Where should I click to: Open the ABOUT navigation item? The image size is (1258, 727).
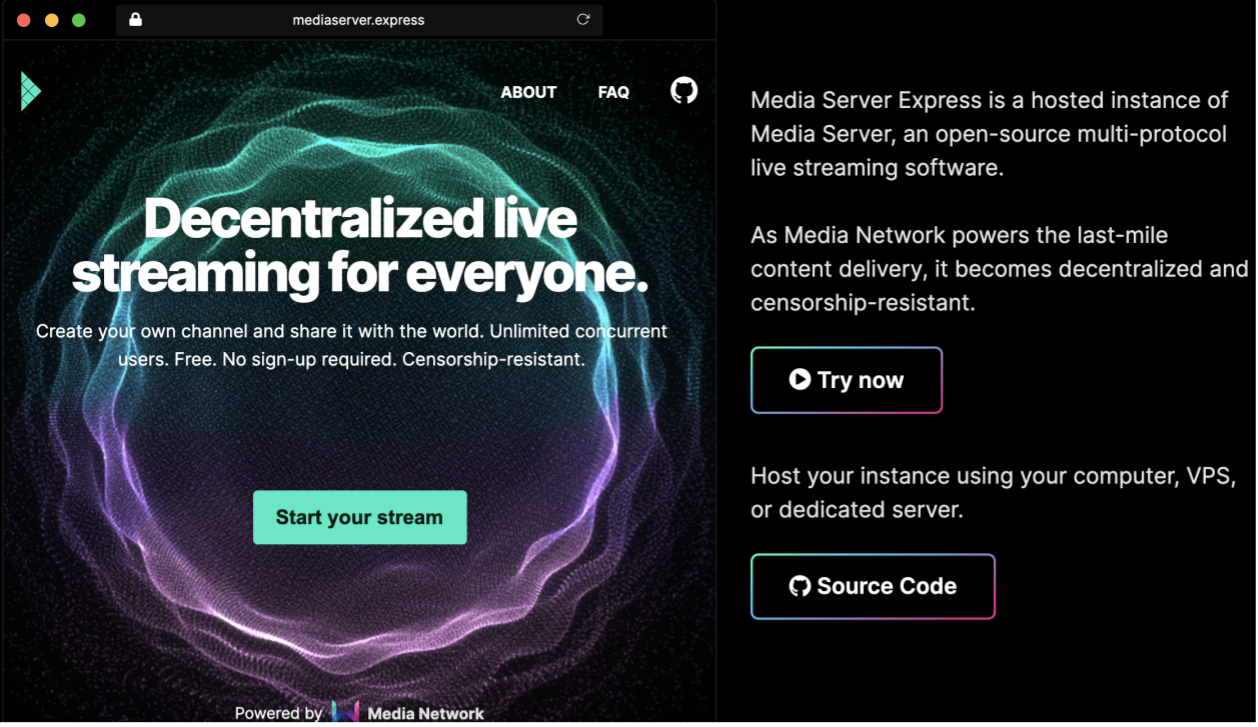[x=528, y=92]
